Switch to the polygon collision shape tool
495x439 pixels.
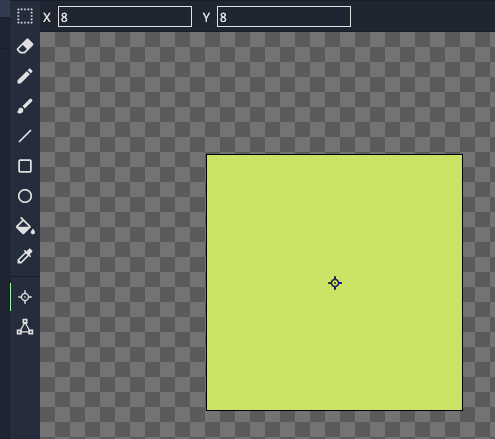click(x=25, y=327)
